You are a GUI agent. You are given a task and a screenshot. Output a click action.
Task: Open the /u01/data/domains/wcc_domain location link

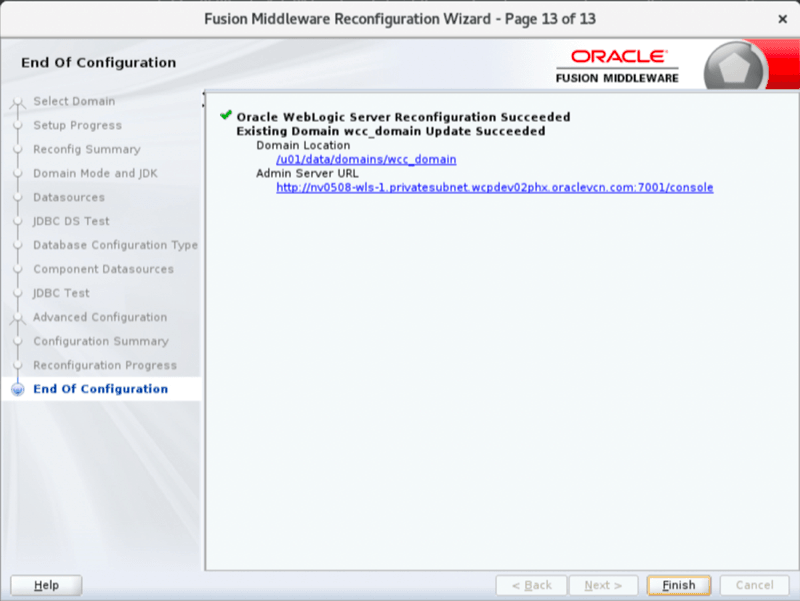[366, 159]
